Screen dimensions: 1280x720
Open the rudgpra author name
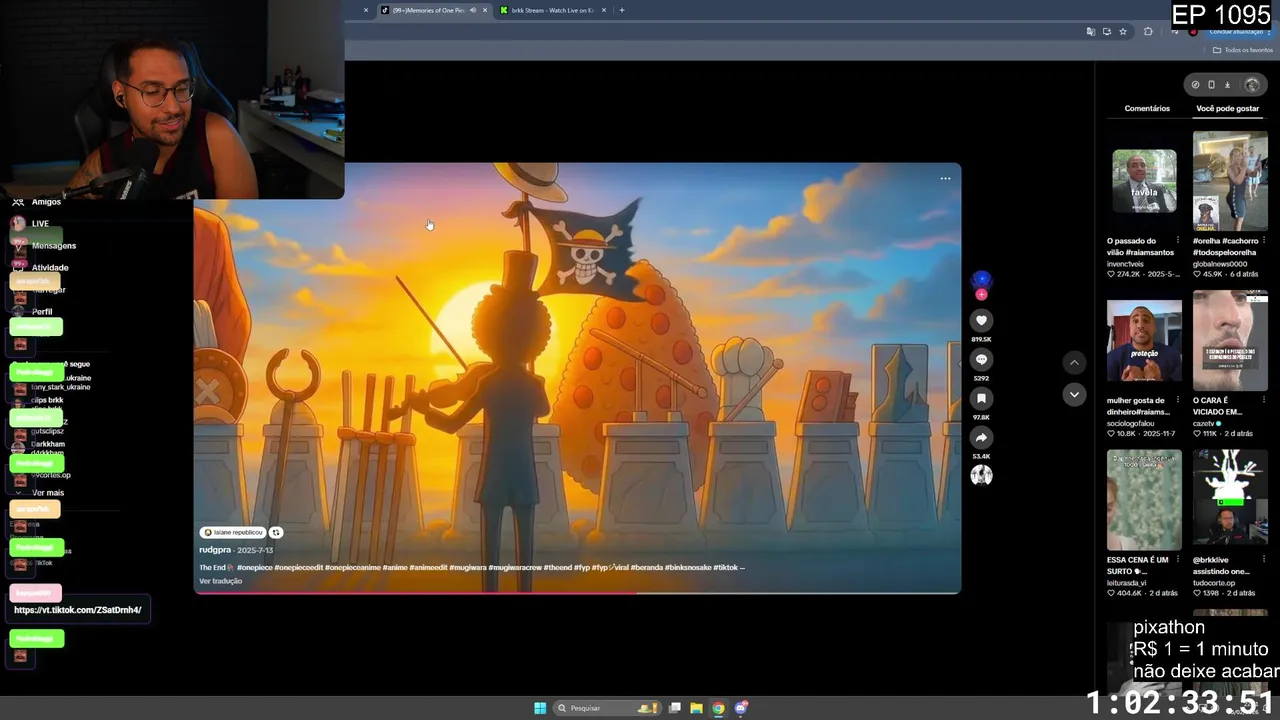tap(215, 550)
